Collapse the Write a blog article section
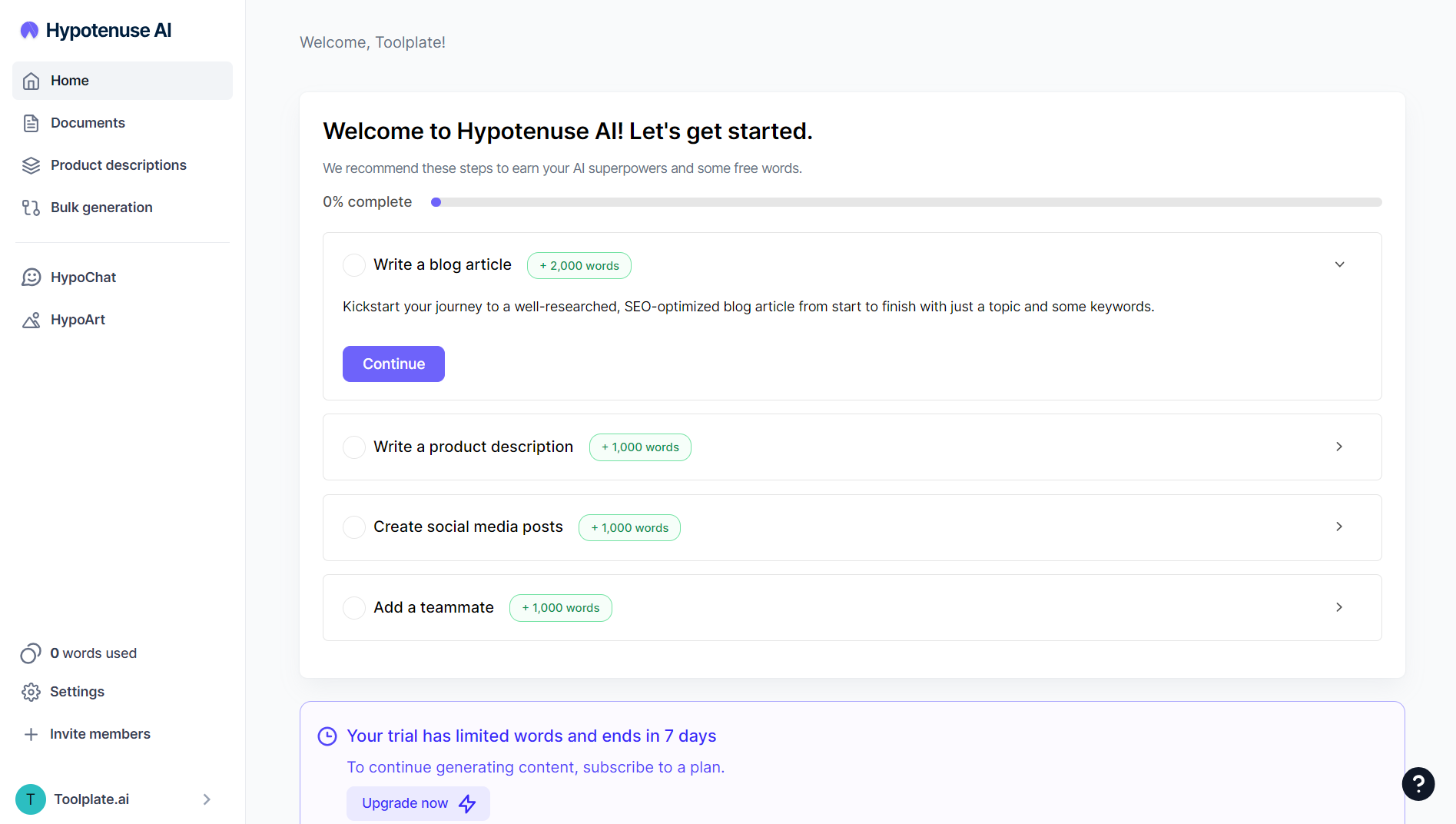Image resolution: width=1456 pixels, height=824 pixels. coord(1339,264)
